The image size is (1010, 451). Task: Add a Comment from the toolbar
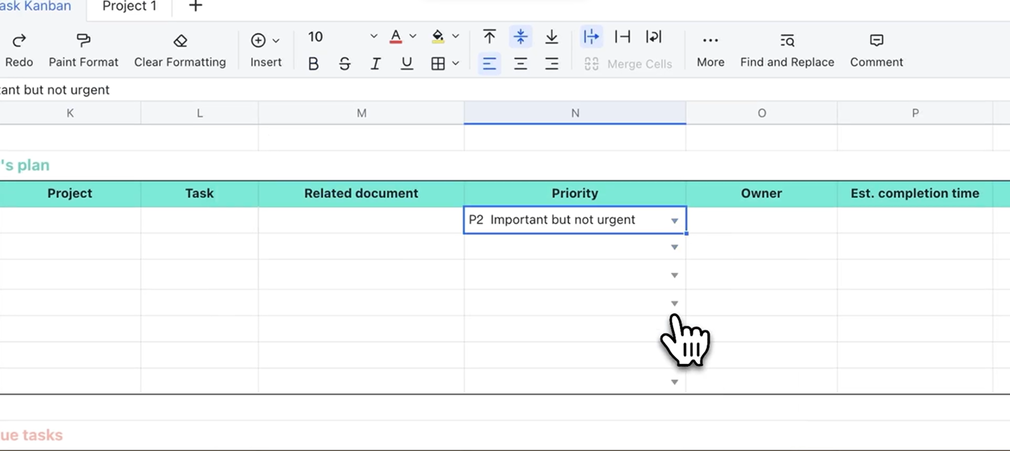point(876,40)
